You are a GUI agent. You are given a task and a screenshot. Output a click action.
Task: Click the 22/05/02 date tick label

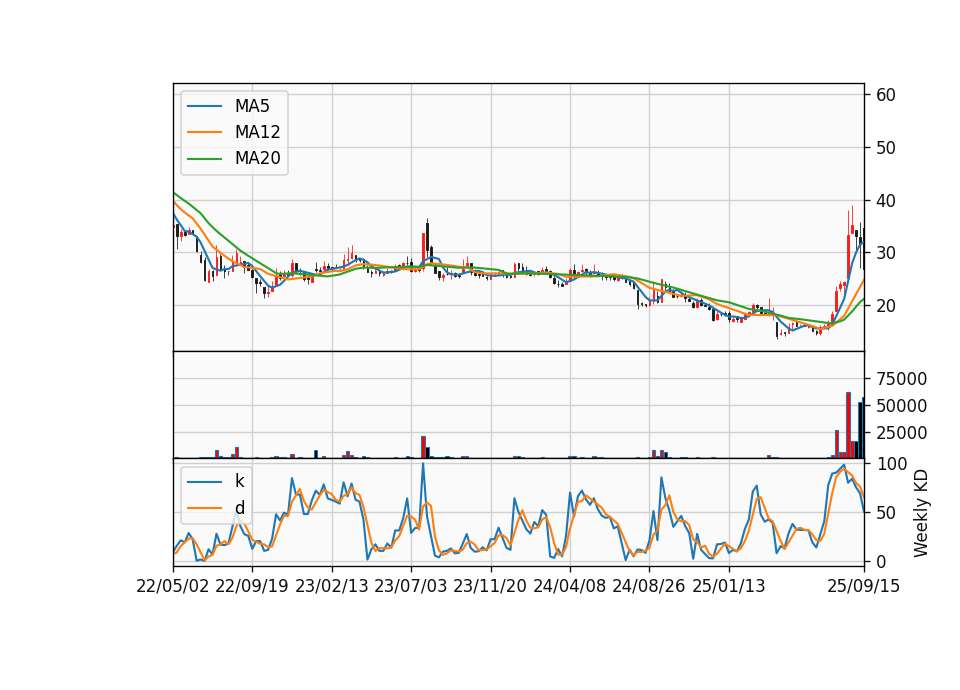[173, 586]
